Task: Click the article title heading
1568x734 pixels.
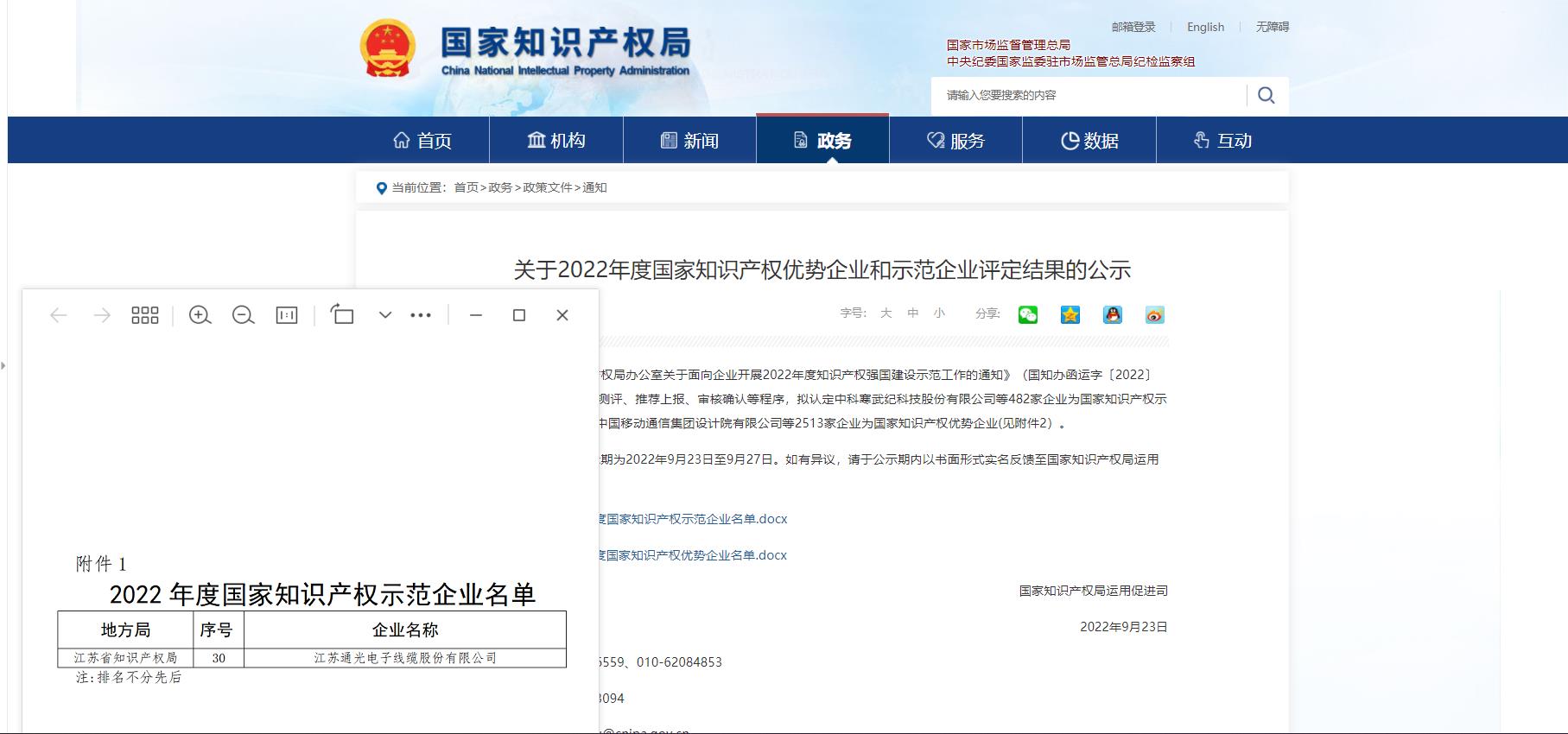Action: coord(822,270)
